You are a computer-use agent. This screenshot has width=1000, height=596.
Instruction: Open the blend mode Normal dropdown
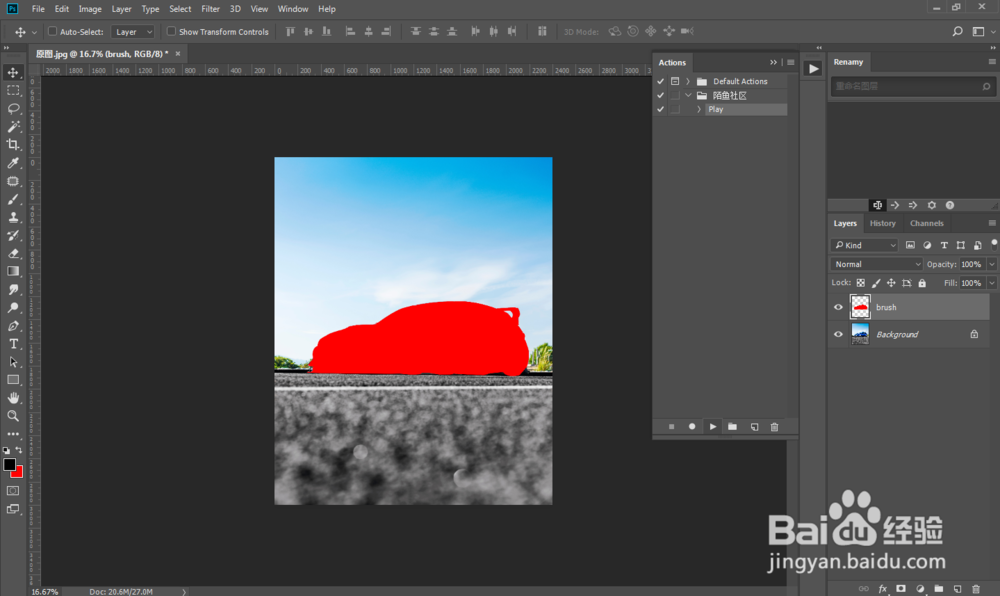click(876, 264)
